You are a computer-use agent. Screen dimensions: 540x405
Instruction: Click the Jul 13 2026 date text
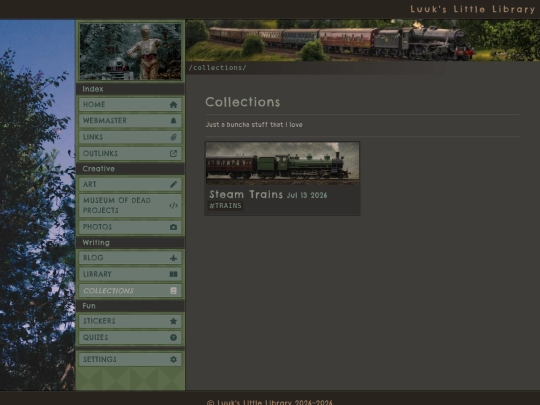coord(307,195)
